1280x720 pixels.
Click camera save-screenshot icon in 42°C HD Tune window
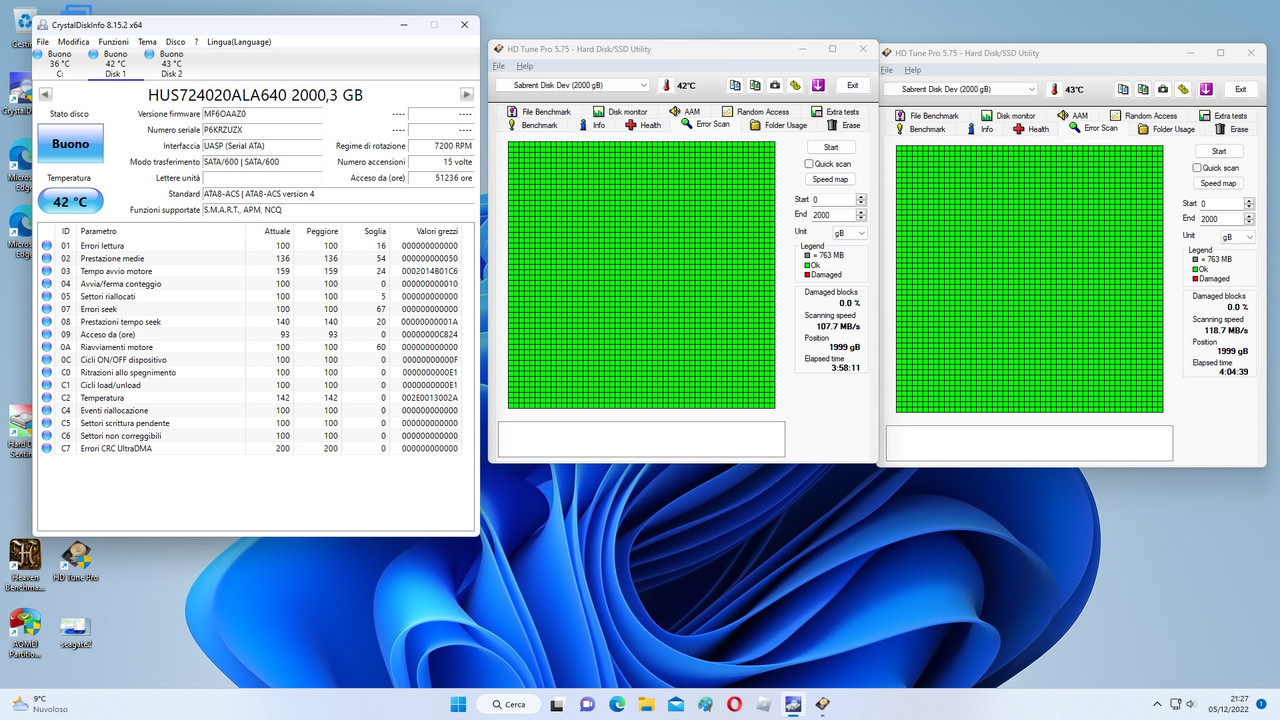pos(775,85)
